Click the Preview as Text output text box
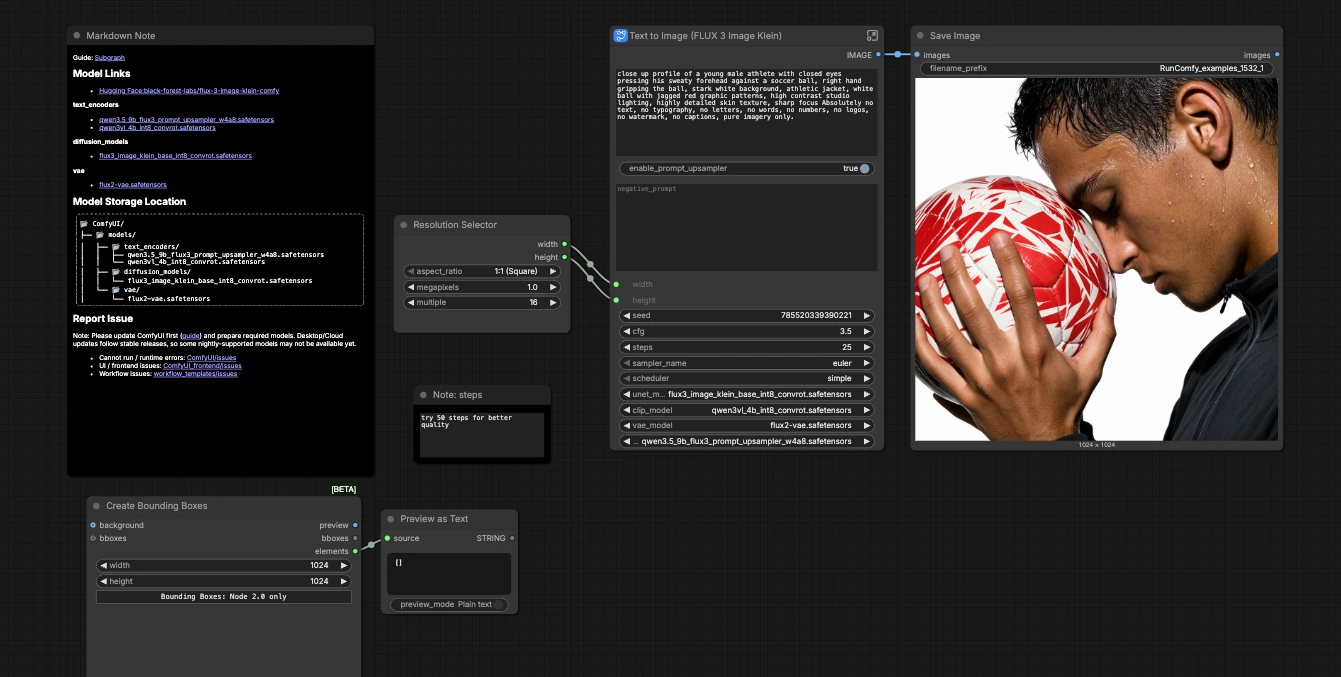Screen dimensions: 1341x677 [449, 574]
